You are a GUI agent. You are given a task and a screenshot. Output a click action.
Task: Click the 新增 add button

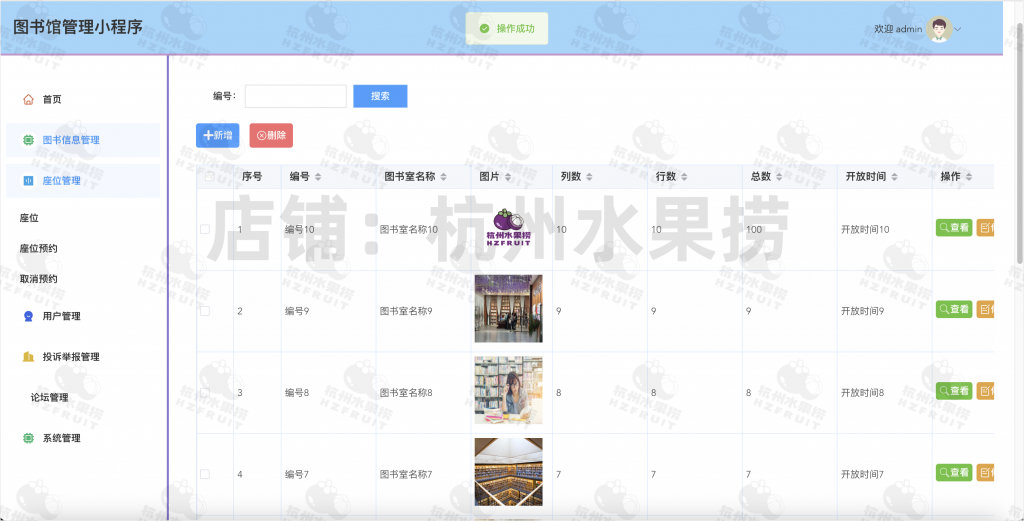point(217,135)
